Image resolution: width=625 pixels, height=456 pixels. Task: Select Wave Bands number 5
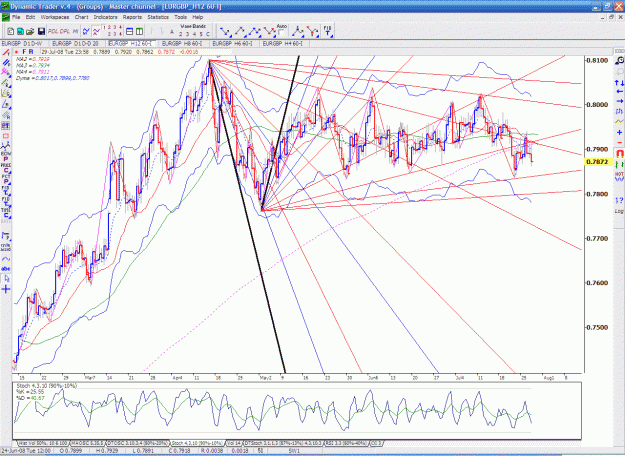pos(201,34)
